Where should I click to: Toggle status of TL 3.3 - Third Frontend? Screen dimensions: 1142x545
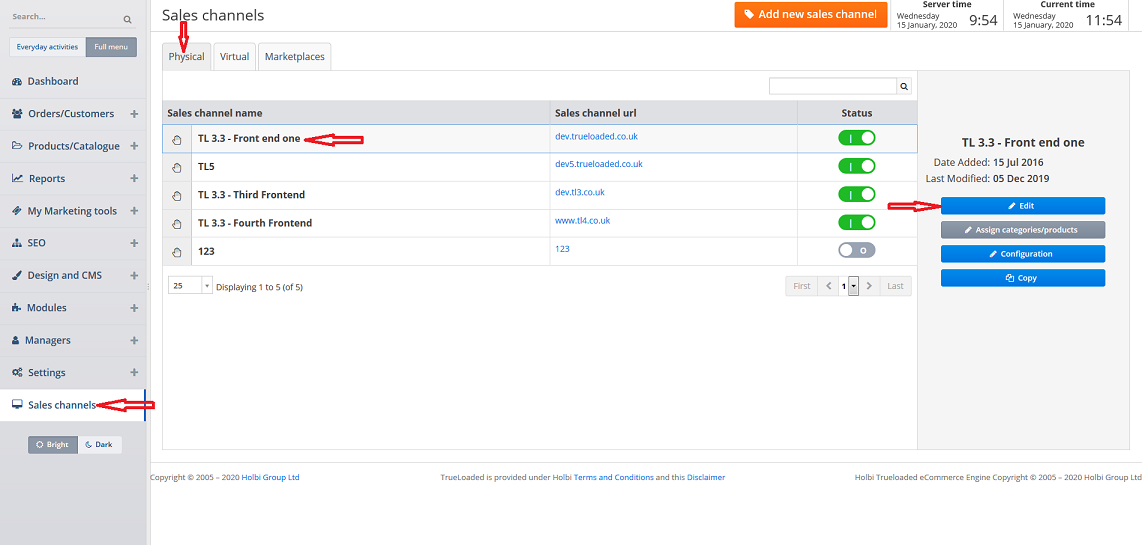pyautogui.click(x=856, y=194)
